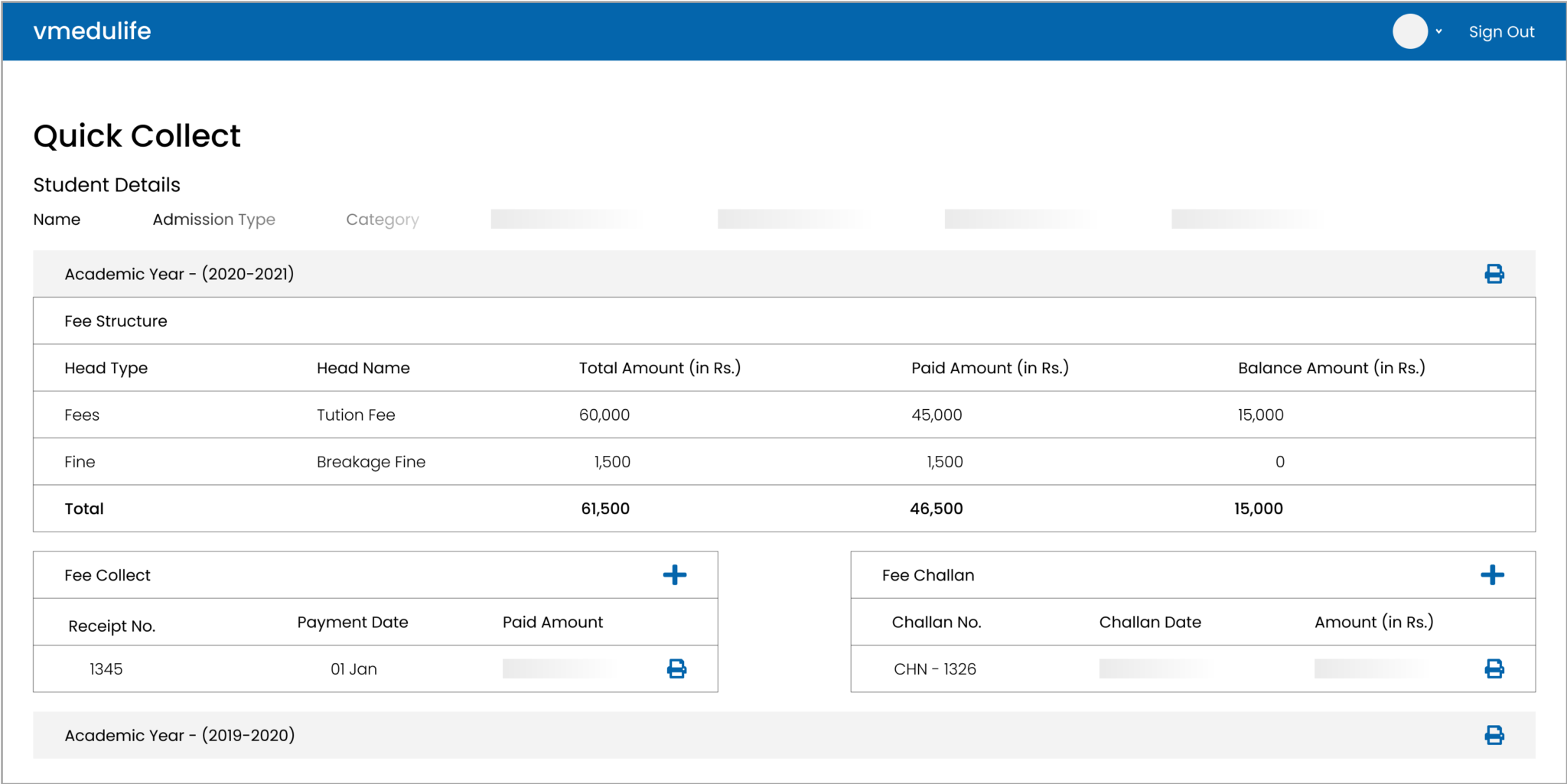Image resolution: width=1567 pixels, height=784 pixels.
Task: Select the Fee Collect panel header
Action: (x=107, y=574)
